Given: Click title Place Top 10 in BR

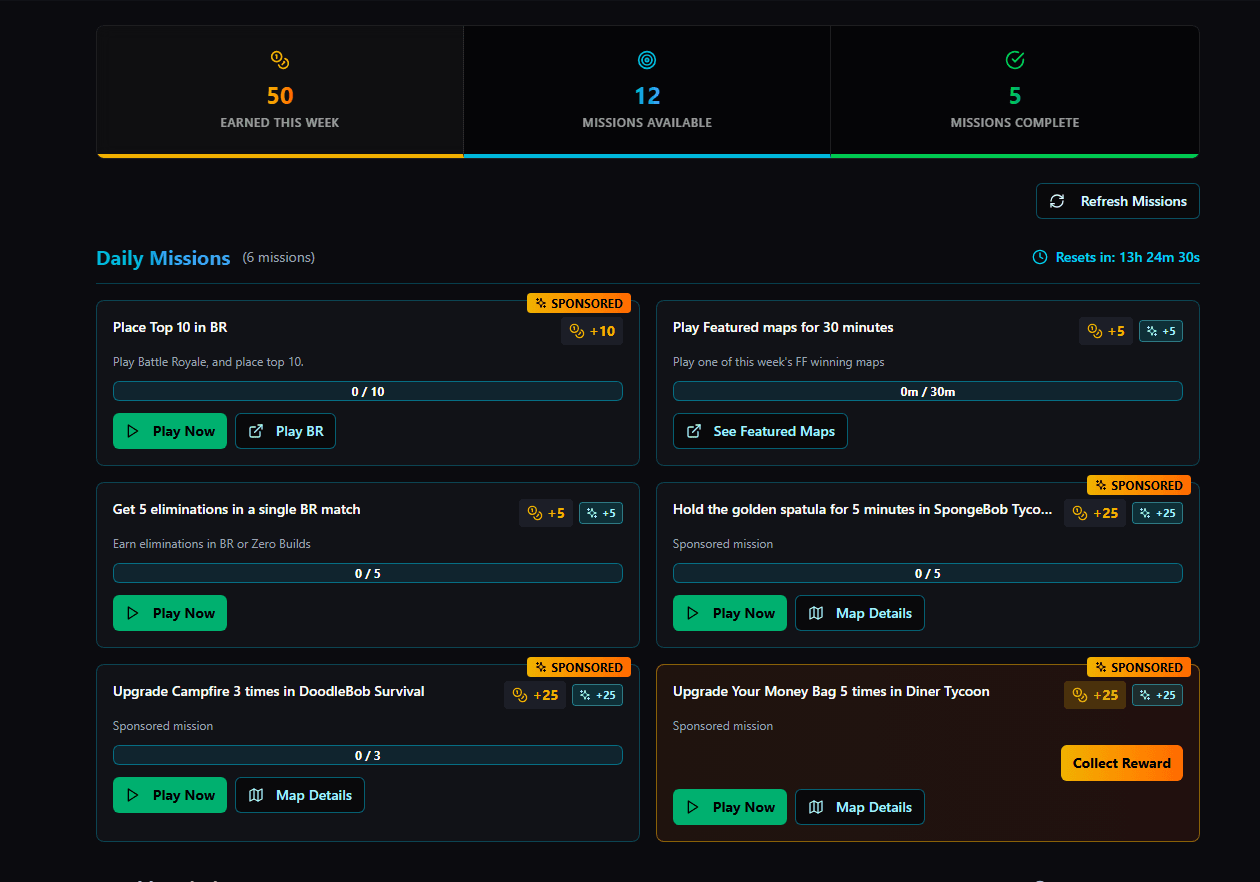Looking at the screenshot, I should (x=170, y=327).
